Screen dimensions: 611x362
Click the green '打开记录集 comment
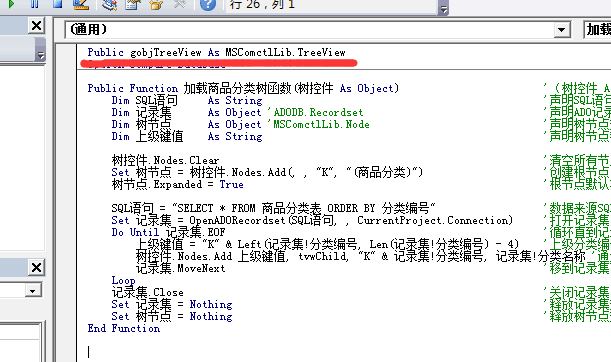[x=577, y=221]
